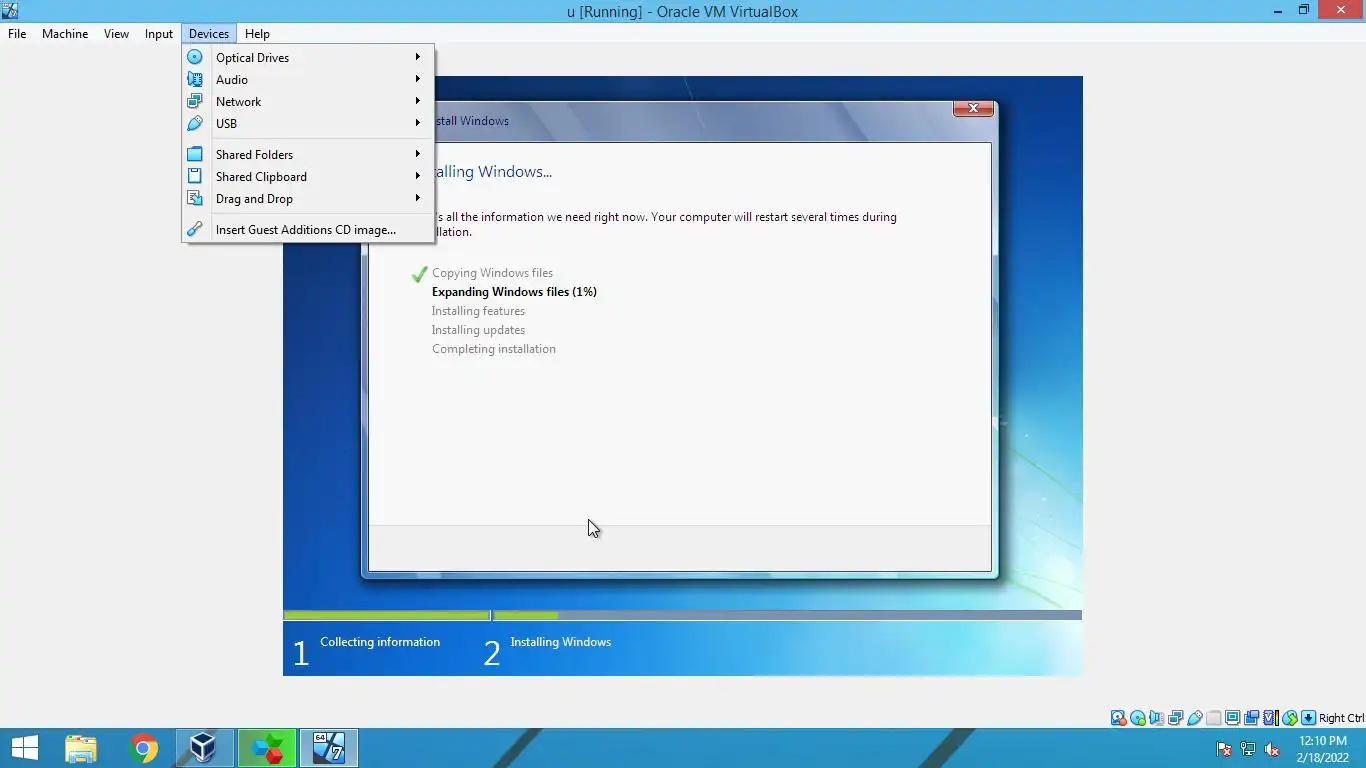
Task: Open the USB devices submenu
Action: click(308, 123)
